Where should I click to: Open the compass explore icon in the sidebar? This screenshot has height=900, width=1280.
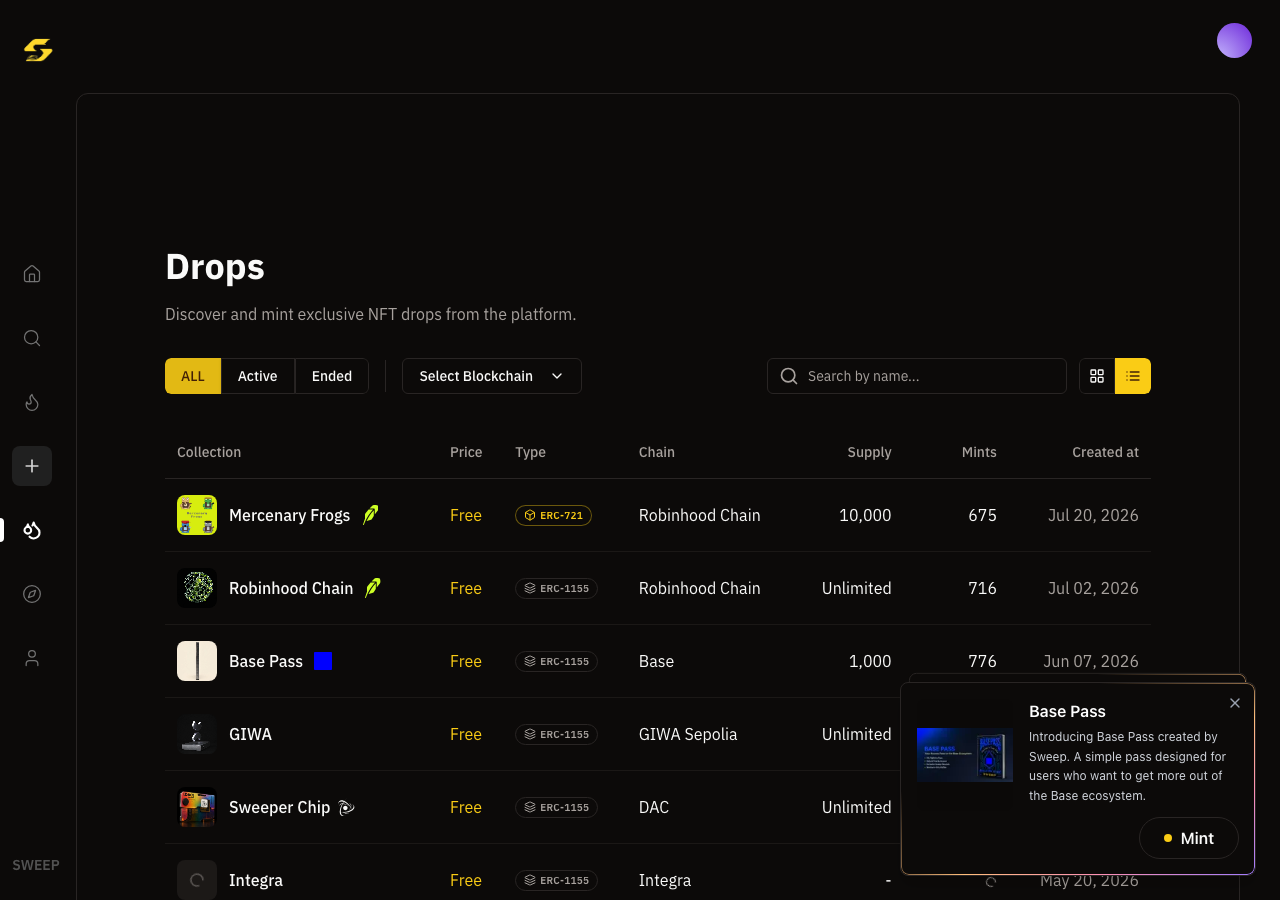tap(32, 594)
